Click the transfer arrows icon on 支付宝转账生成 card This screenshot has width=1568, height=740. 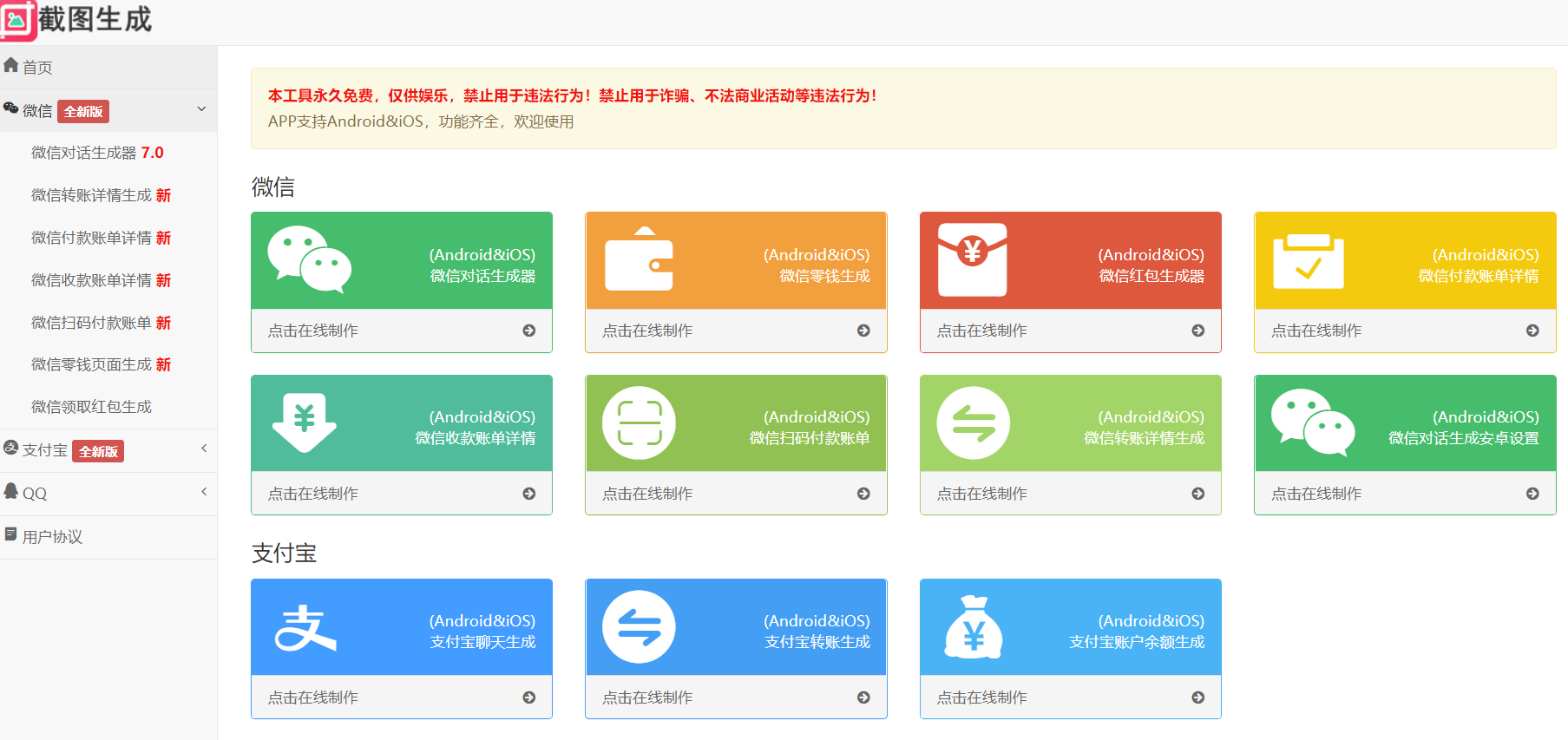click(x=640, y=626)
